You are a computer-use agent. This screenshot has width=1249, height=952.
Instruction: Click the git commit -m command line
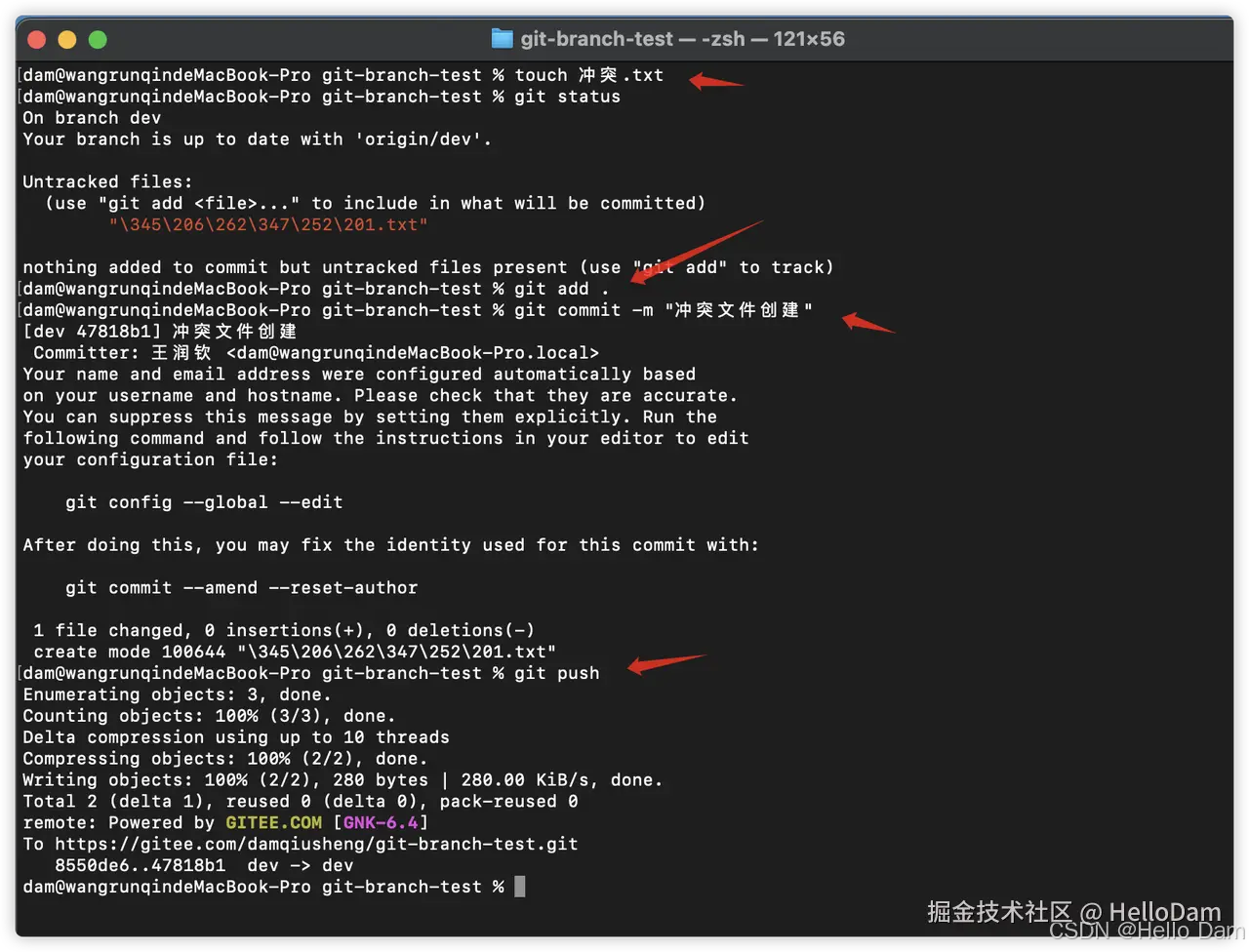[664, 310]
